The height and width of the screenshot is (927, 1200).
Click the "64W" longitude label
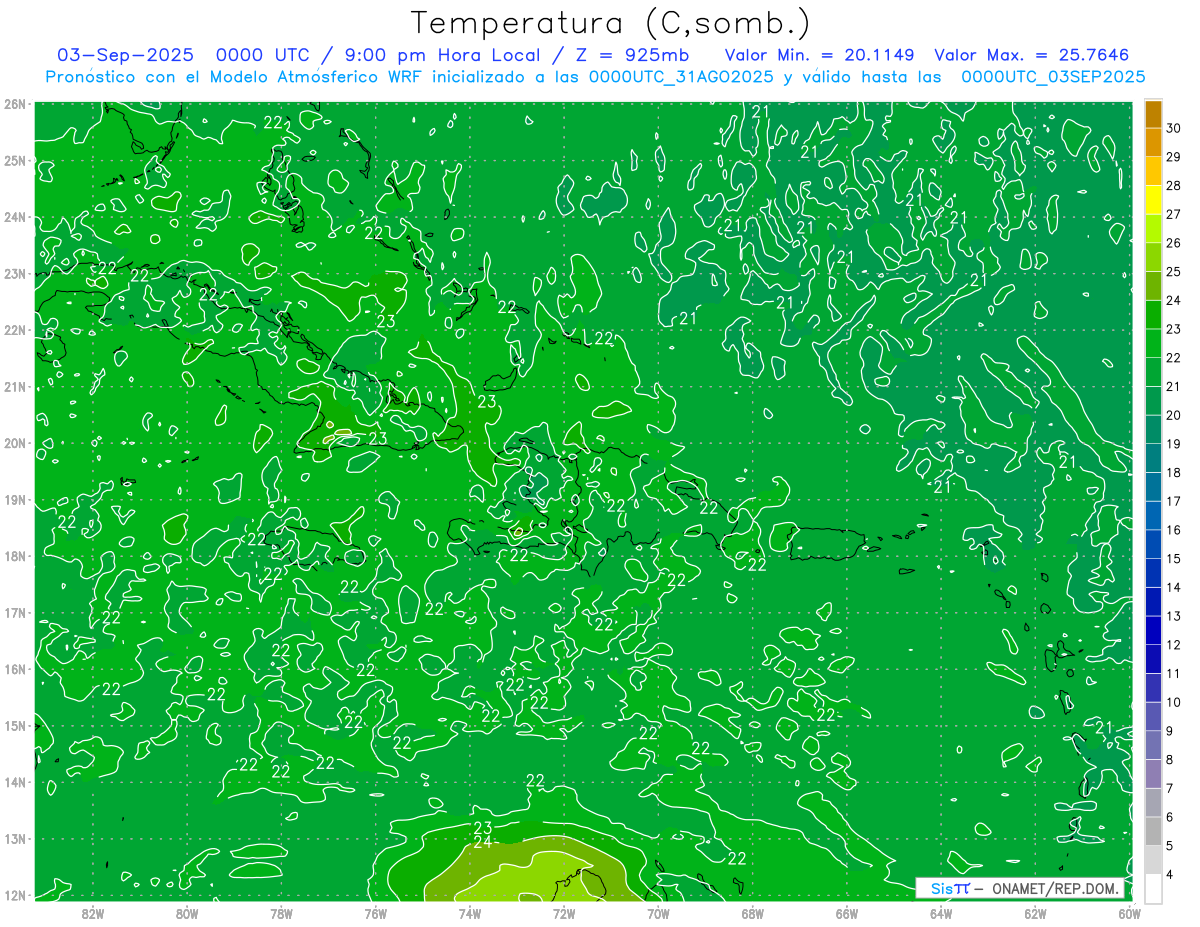[x=941, y=913]
